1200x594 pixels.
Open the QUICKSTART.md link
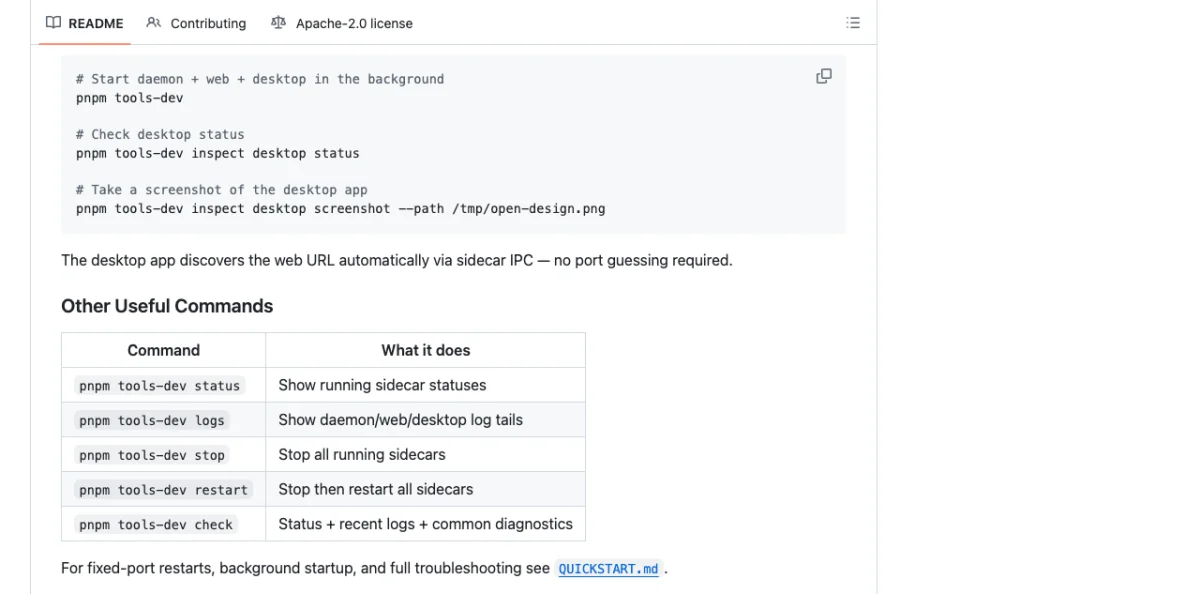click(608, 569)
